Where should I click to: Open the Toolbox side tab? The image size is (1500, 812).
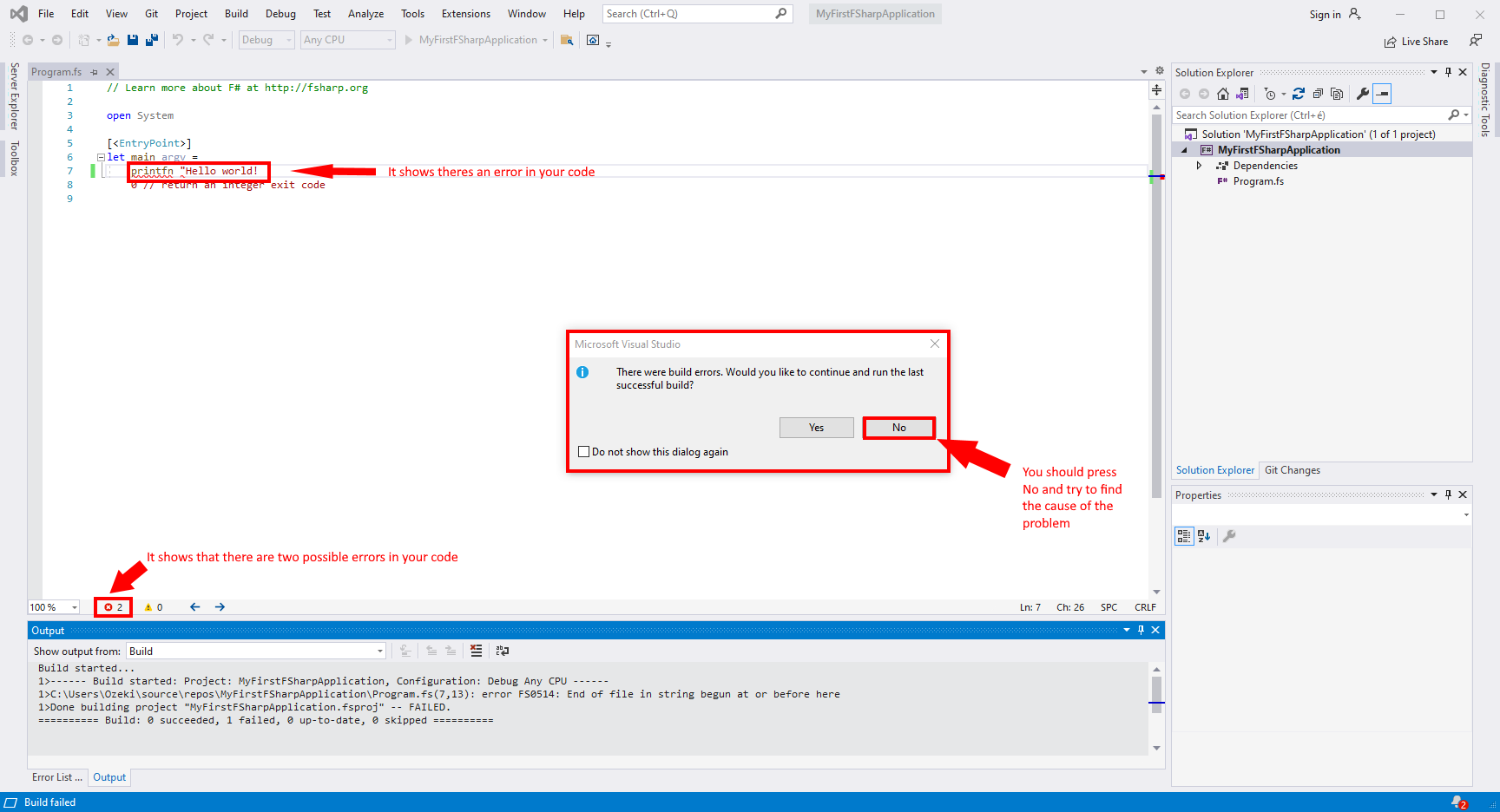coord(14,159)
